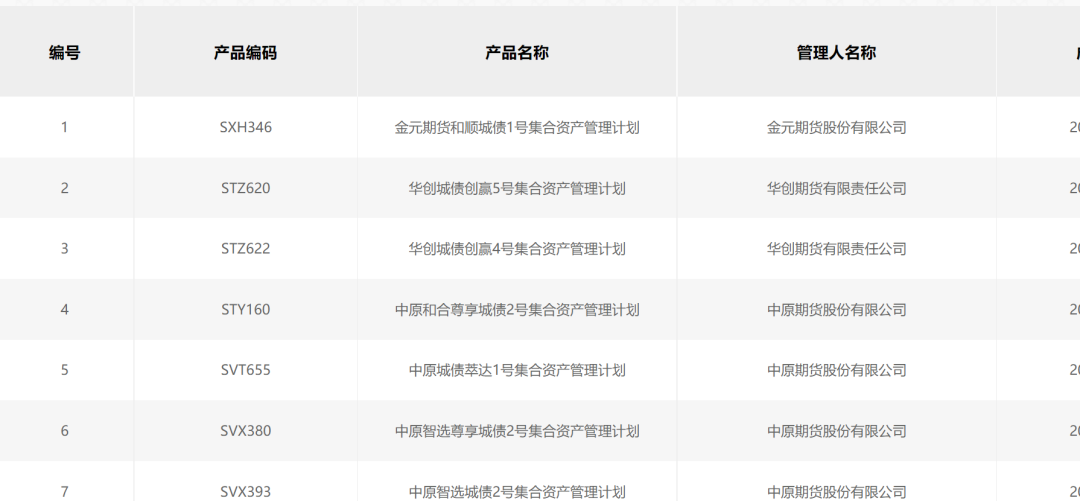Click 华创期货有限责任公司 in STZ622 row
Screen dimensions: 1080x501
point(836,249)
